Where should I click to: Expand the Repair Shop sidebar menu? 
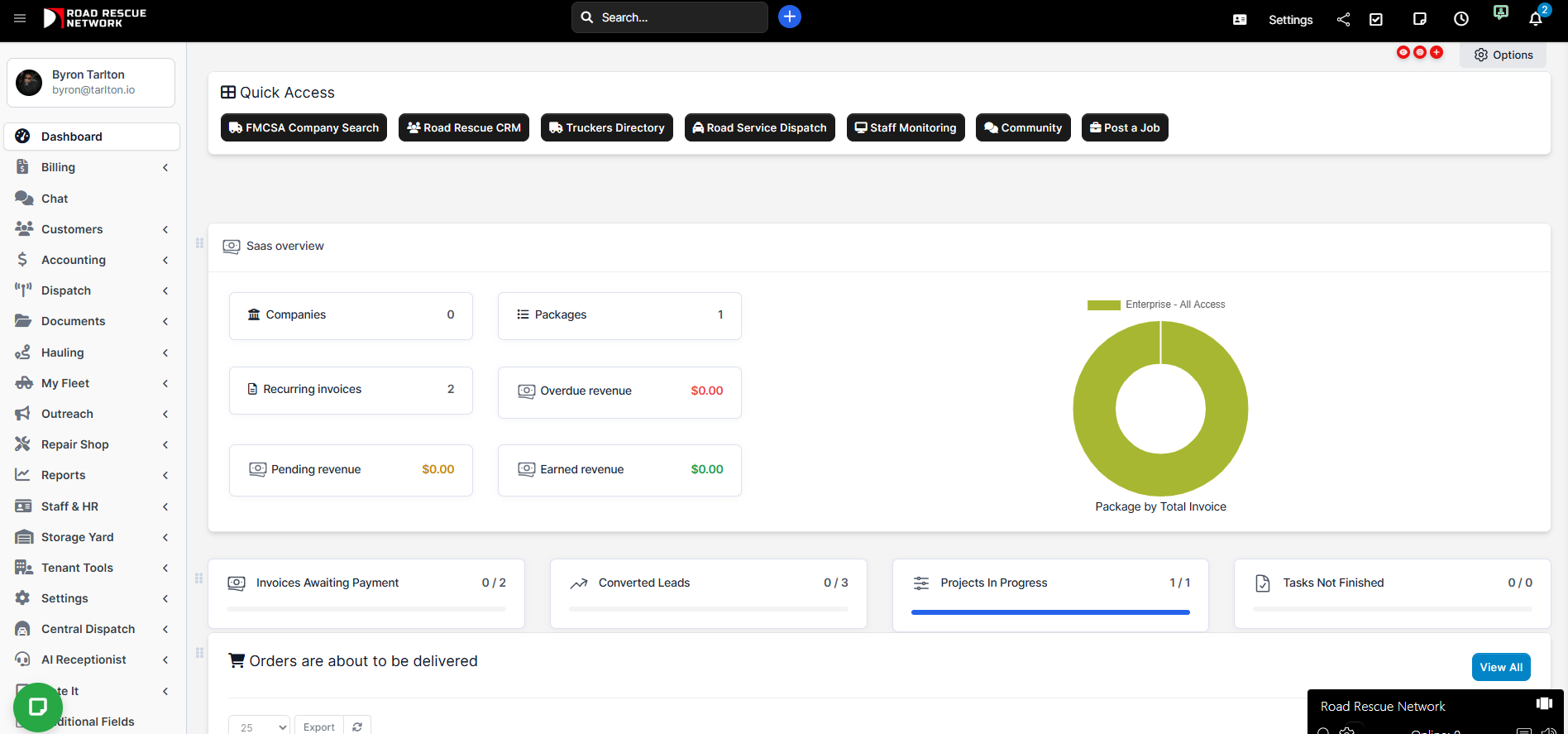[92, 444]
